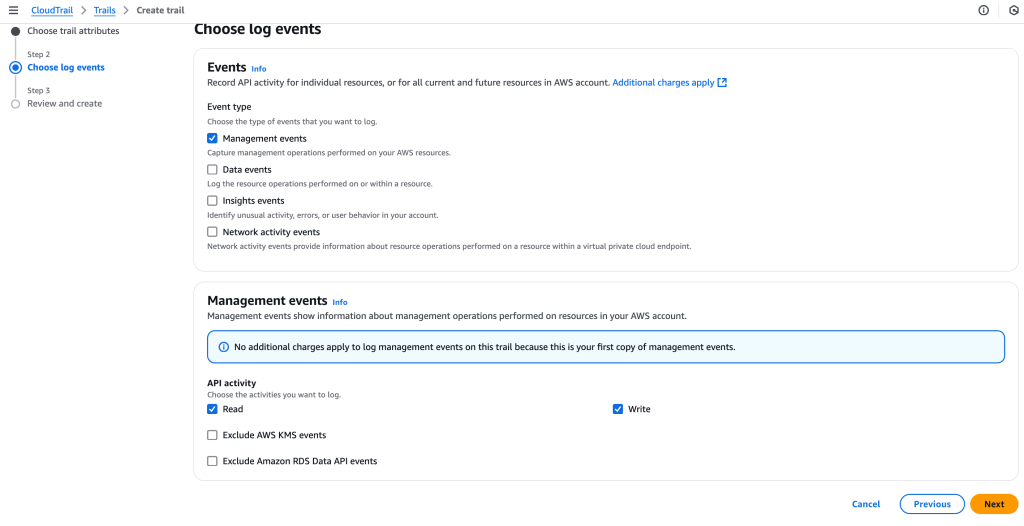Click external link icon beside Additional charges
Viewport: 1024px width, 526px height.
pyautogui.click(x=722, y=83)
